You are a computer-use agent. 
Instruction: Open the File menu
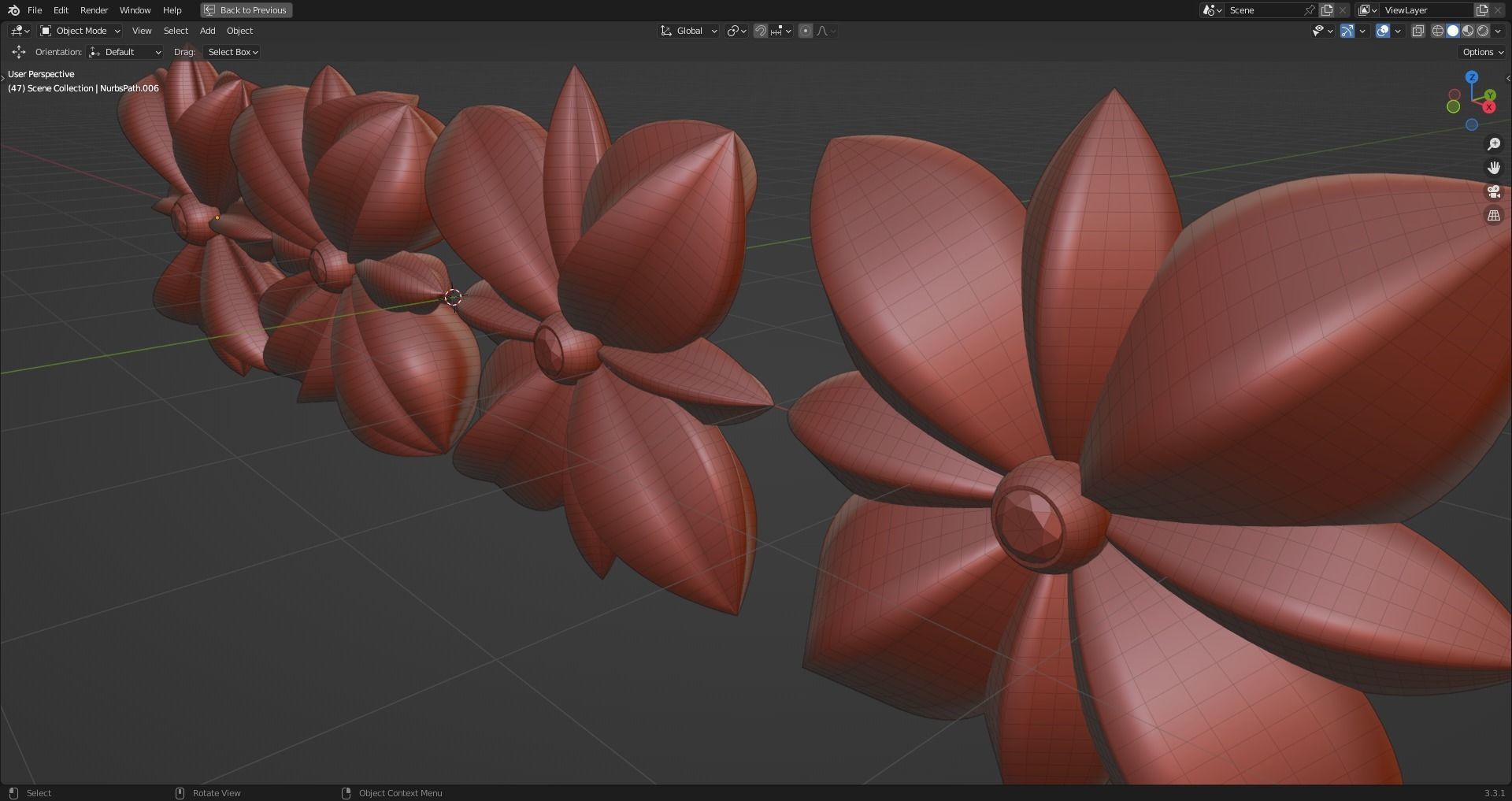35,10
